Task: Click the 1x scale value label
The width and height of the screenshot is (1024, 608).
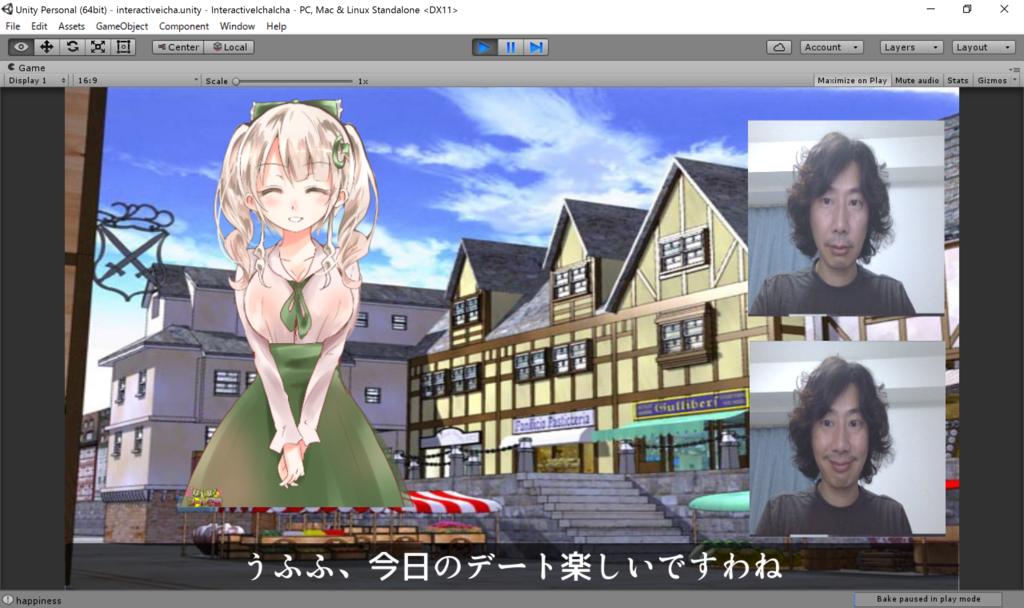Action: point(363,81)
